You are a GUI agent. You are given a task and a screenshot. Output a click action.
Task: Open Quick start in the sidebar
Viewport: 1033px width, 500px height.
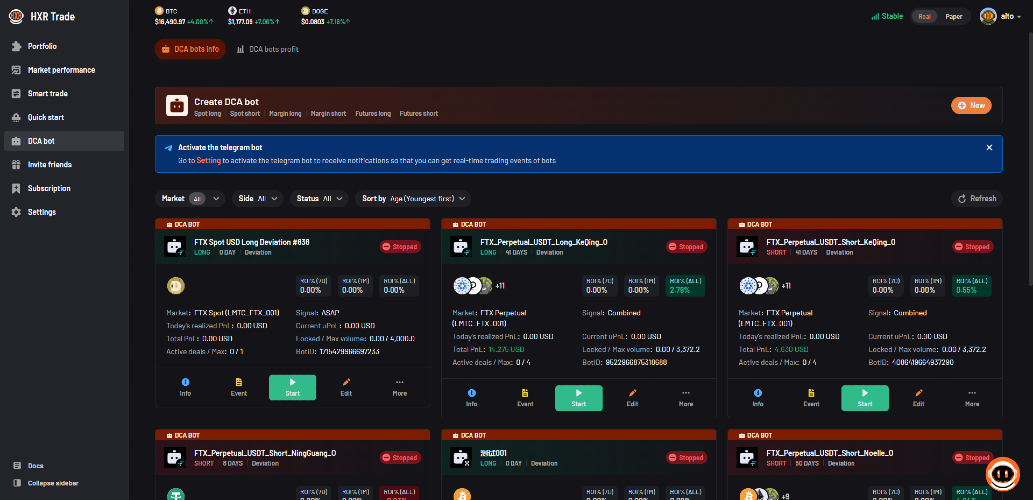tap(64, 117)
